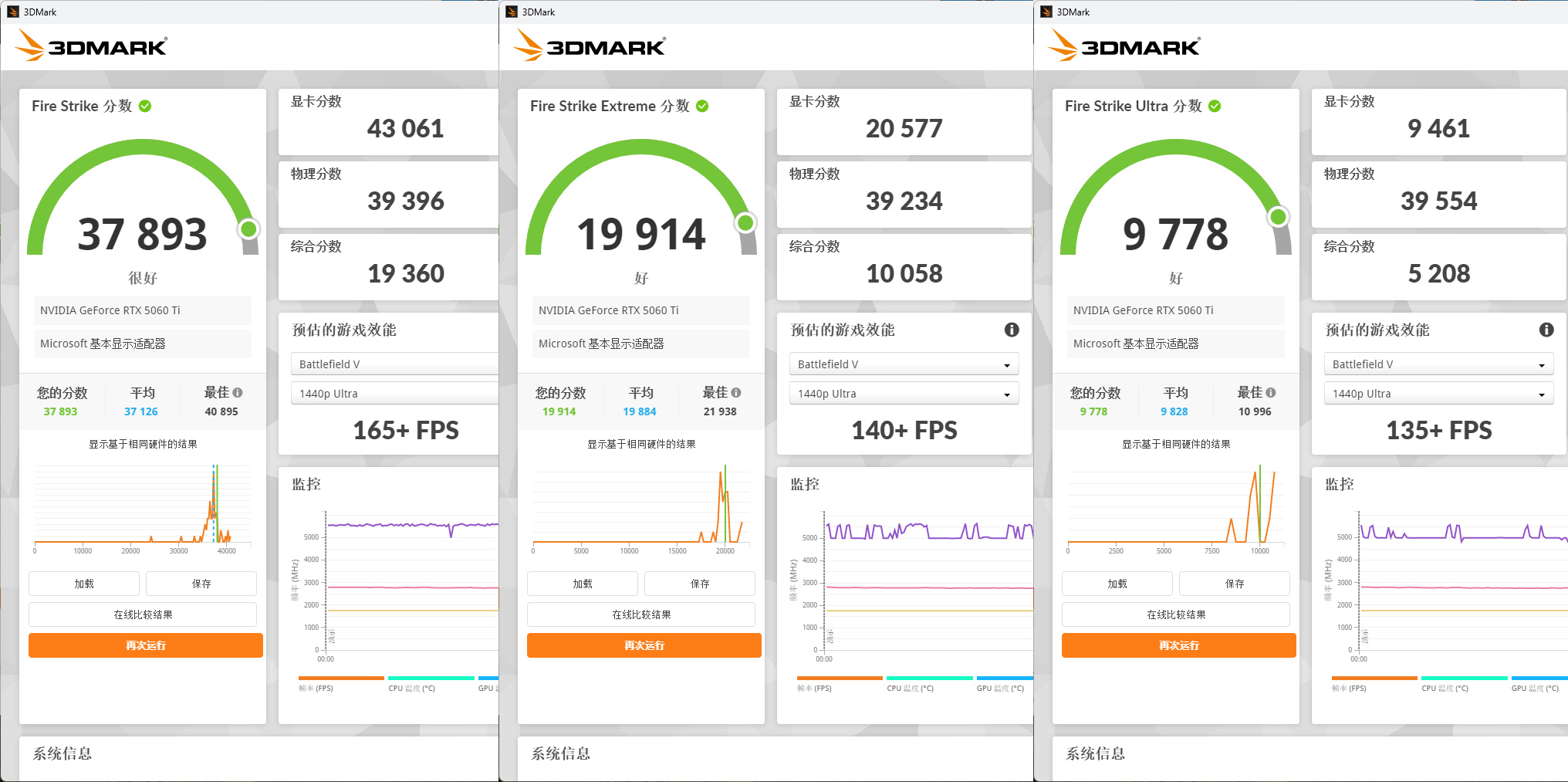Click the 显卡分数 value 9 461
Screen dimensions: 1568x782
(1439, 128)
